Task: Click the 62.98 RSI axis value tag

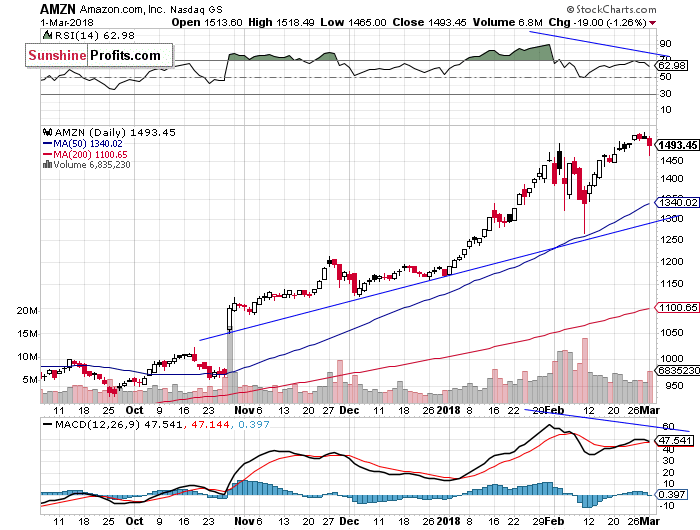Action: (x=672, y=66)
